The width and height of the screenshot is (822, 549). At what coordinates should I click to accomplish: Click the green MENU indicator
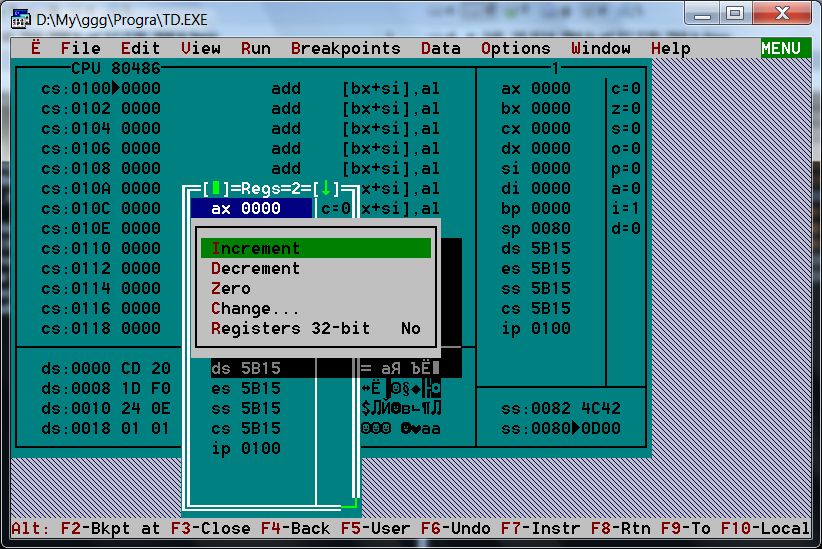pos(781,48)
